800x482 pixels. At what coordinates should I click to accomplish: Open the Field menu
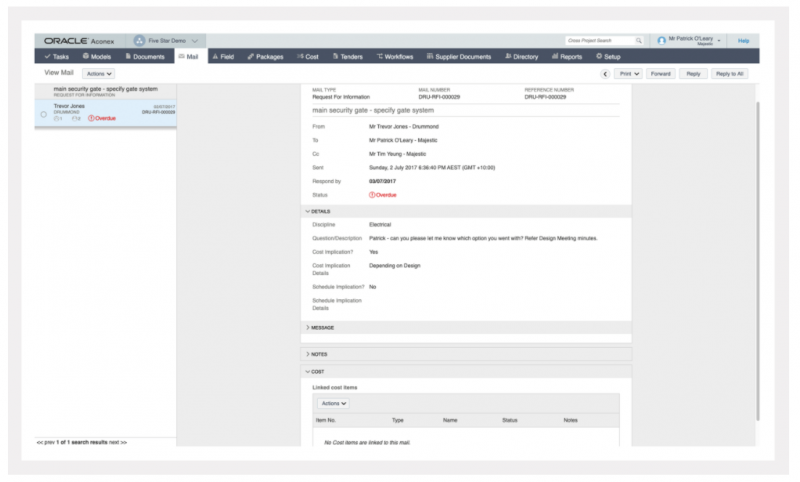click(x=223, y=57)
